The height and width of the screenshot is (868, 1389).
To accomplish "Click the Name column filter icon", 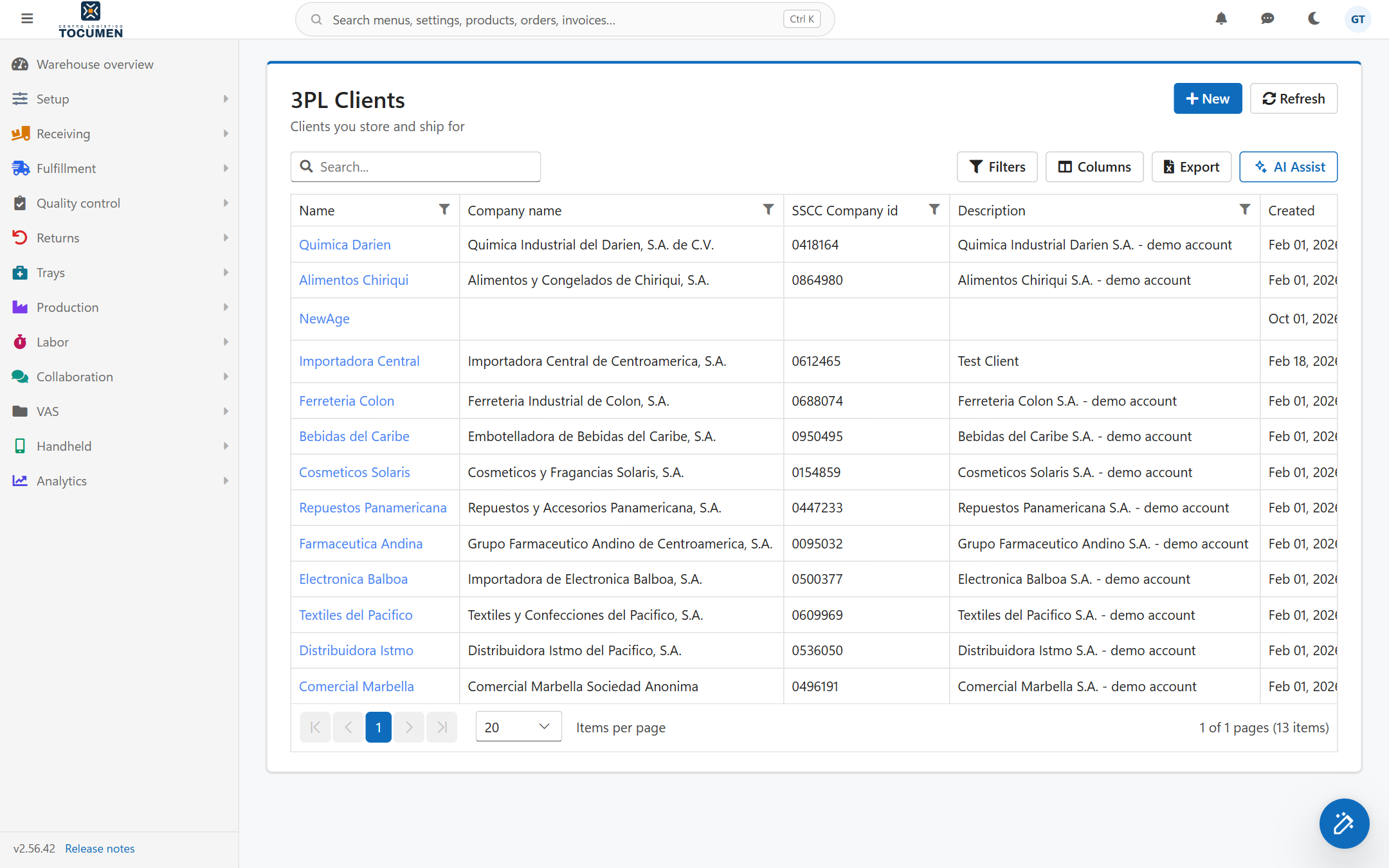I will 444,210.
